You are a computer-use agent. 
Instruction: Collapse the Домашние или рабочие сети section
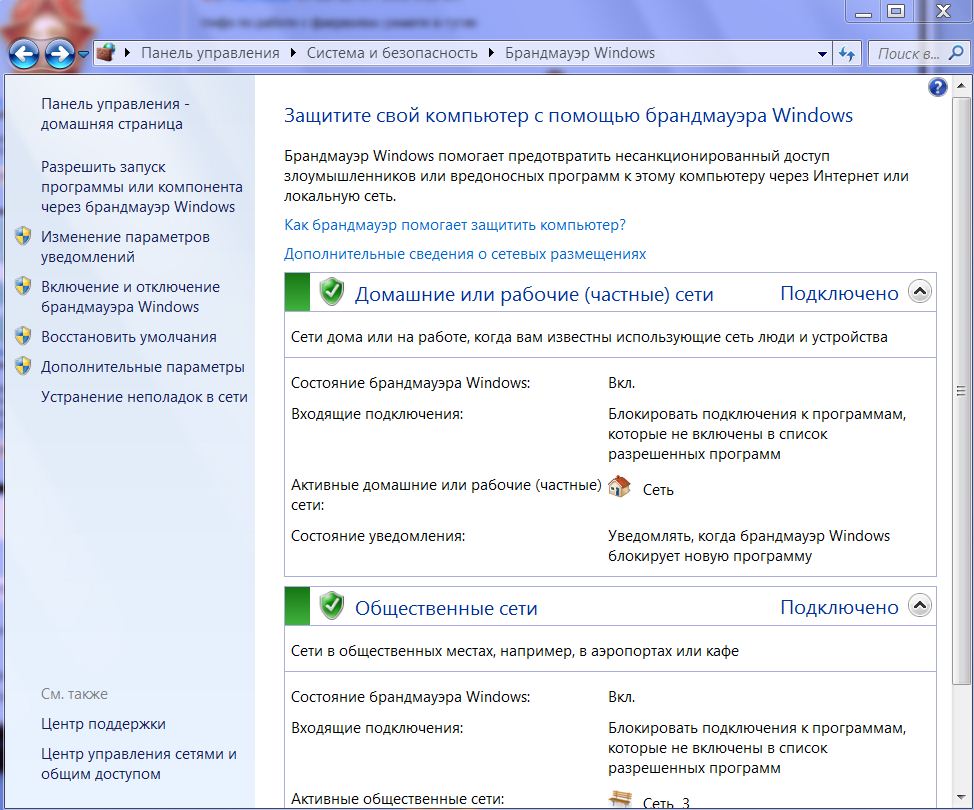tap(920, 291)
